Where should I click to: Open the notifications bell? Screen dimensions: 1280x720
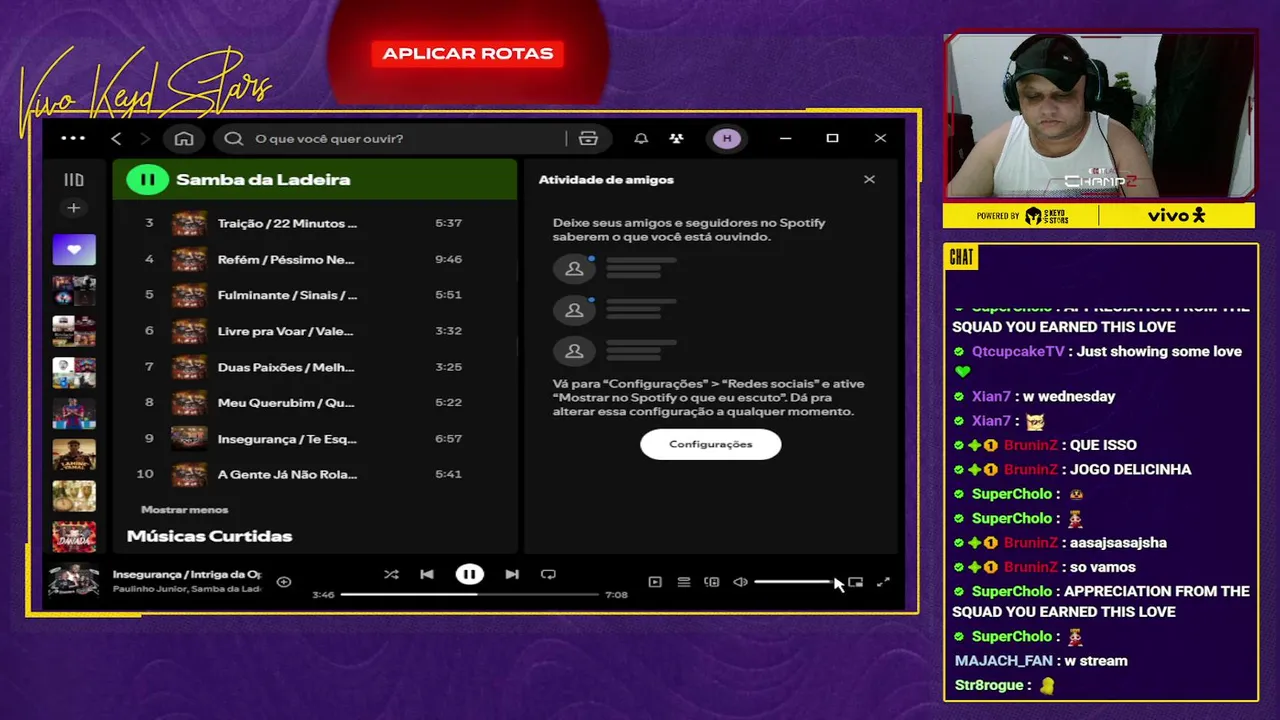[641, 138]
